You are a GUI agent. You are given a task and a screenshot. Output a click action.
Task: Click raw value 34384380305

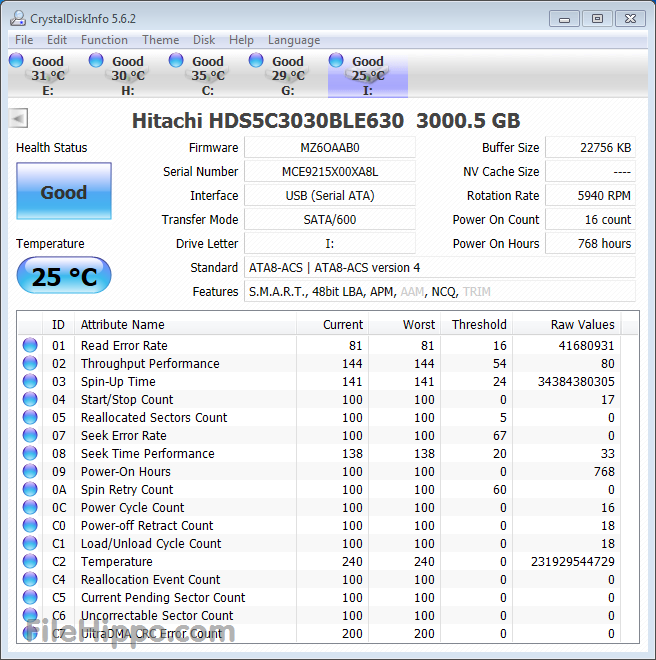coord(576,381)
